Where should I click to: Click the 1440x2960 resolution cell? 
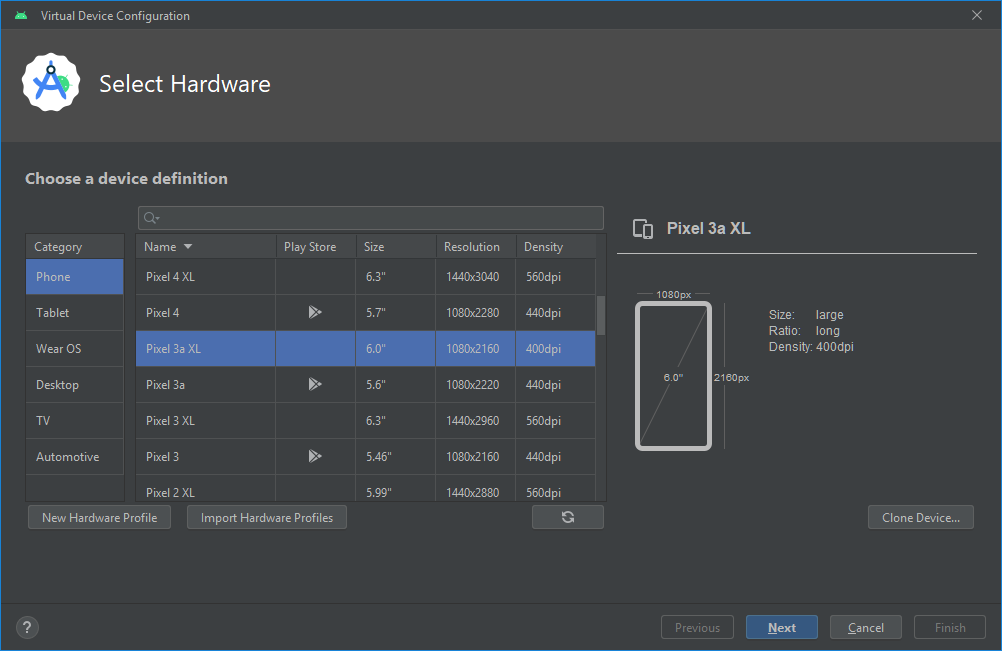473,421
